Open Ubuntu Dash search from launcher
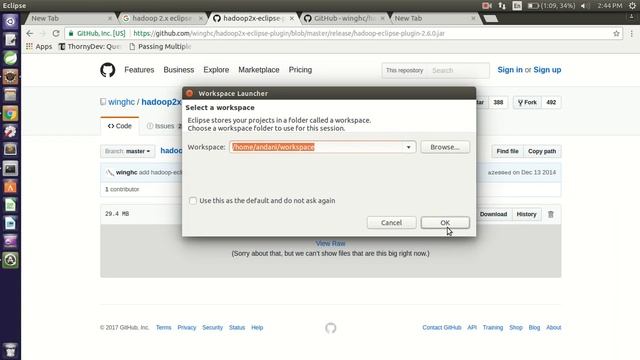640x360 pixels. 10,21
